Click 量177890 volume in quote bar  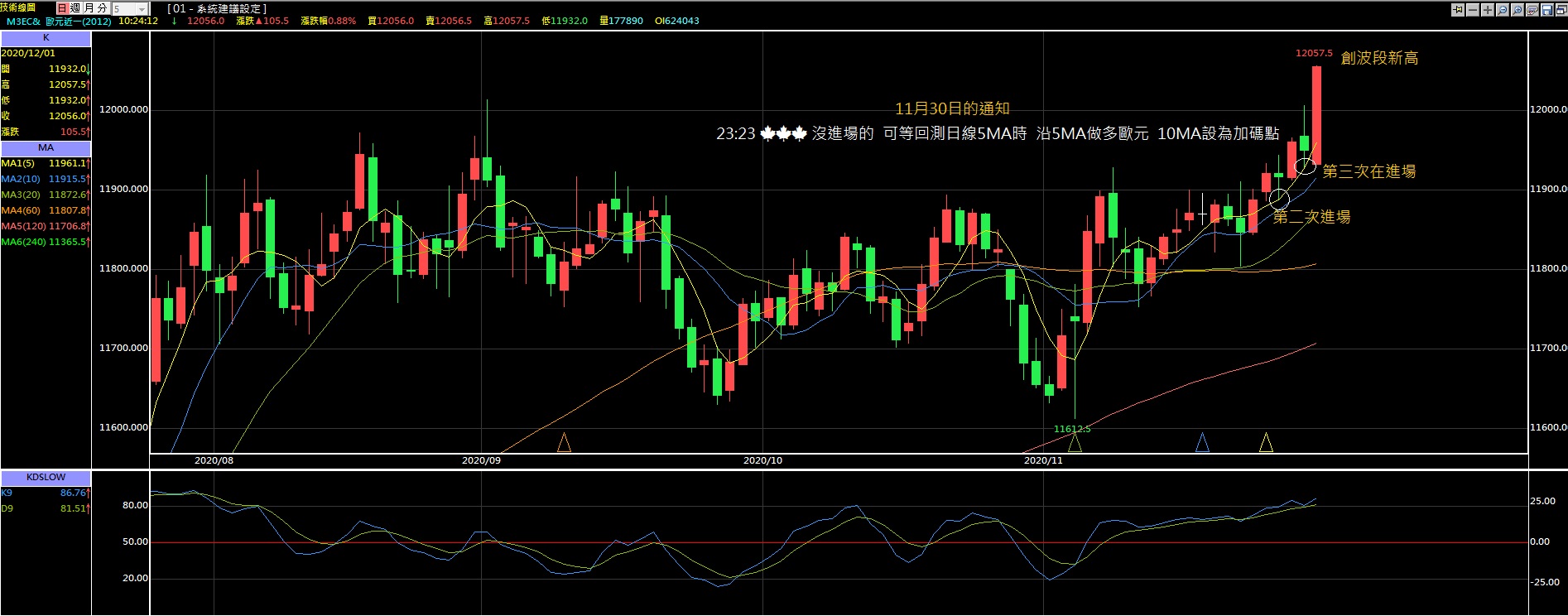coord(621,21)
